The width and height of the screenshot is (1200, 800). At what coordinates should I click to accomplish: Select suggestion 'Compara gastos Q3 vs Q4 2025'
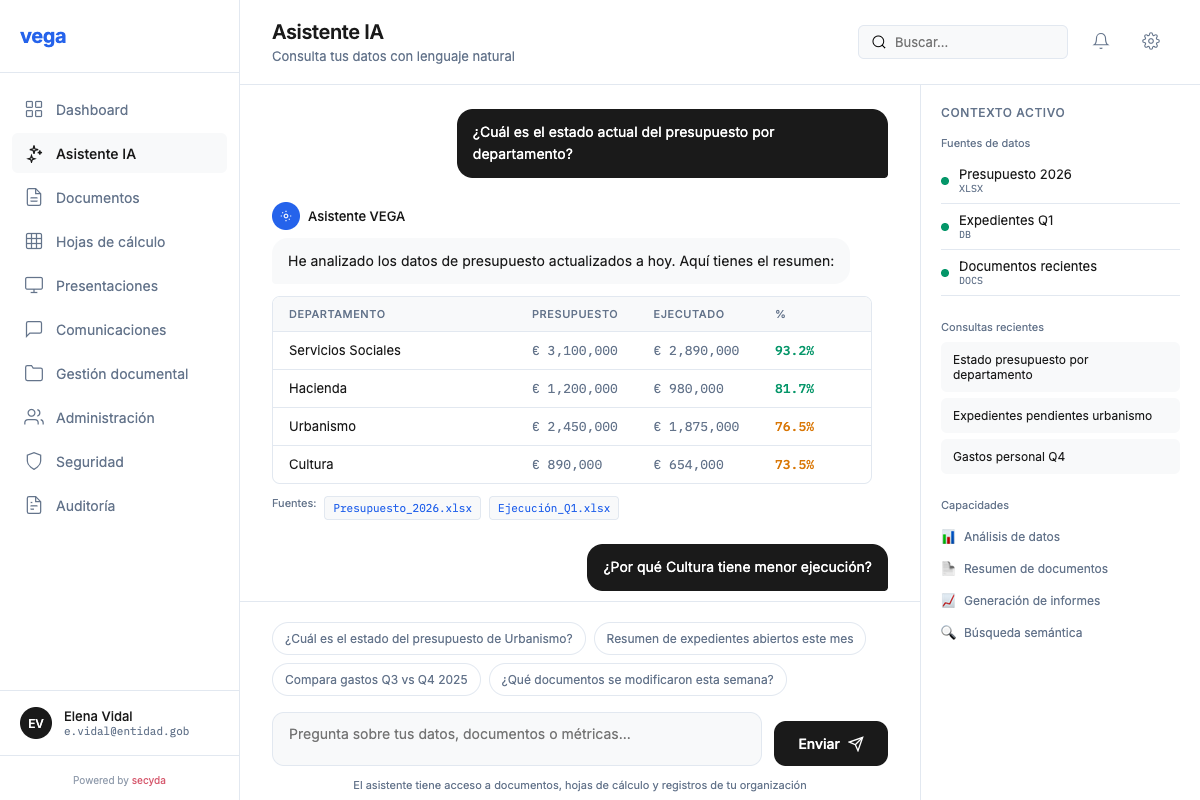[376, 680]
